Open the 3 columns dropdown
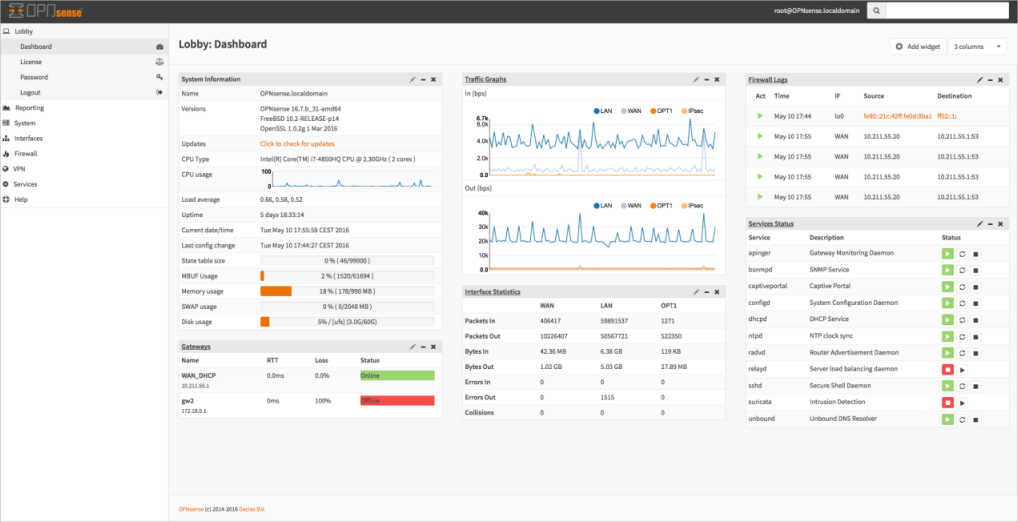The height and width of the screenshot is (522, 1018). 977,47
